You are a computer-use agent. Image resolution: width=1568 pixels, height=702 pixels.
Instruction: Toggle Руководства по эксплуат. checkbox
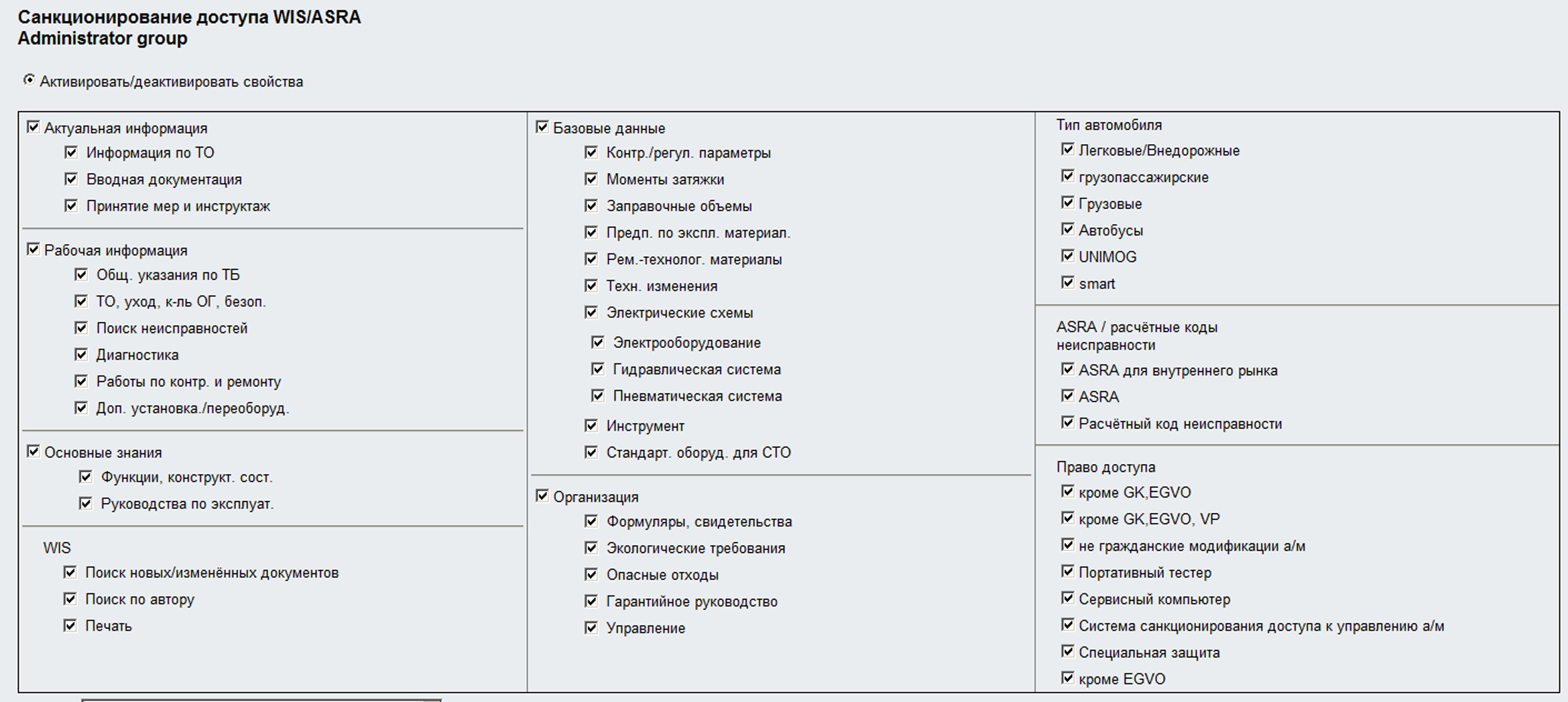(x=85, y=503)
